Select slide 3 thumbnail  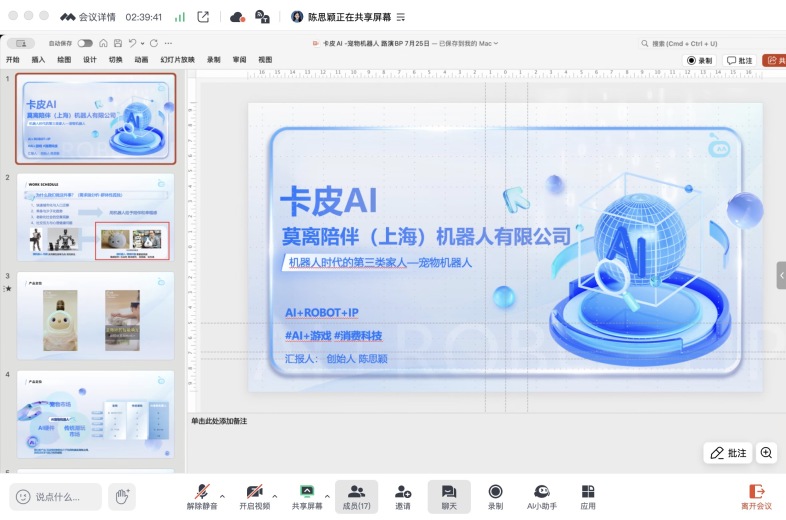(95, 316)
